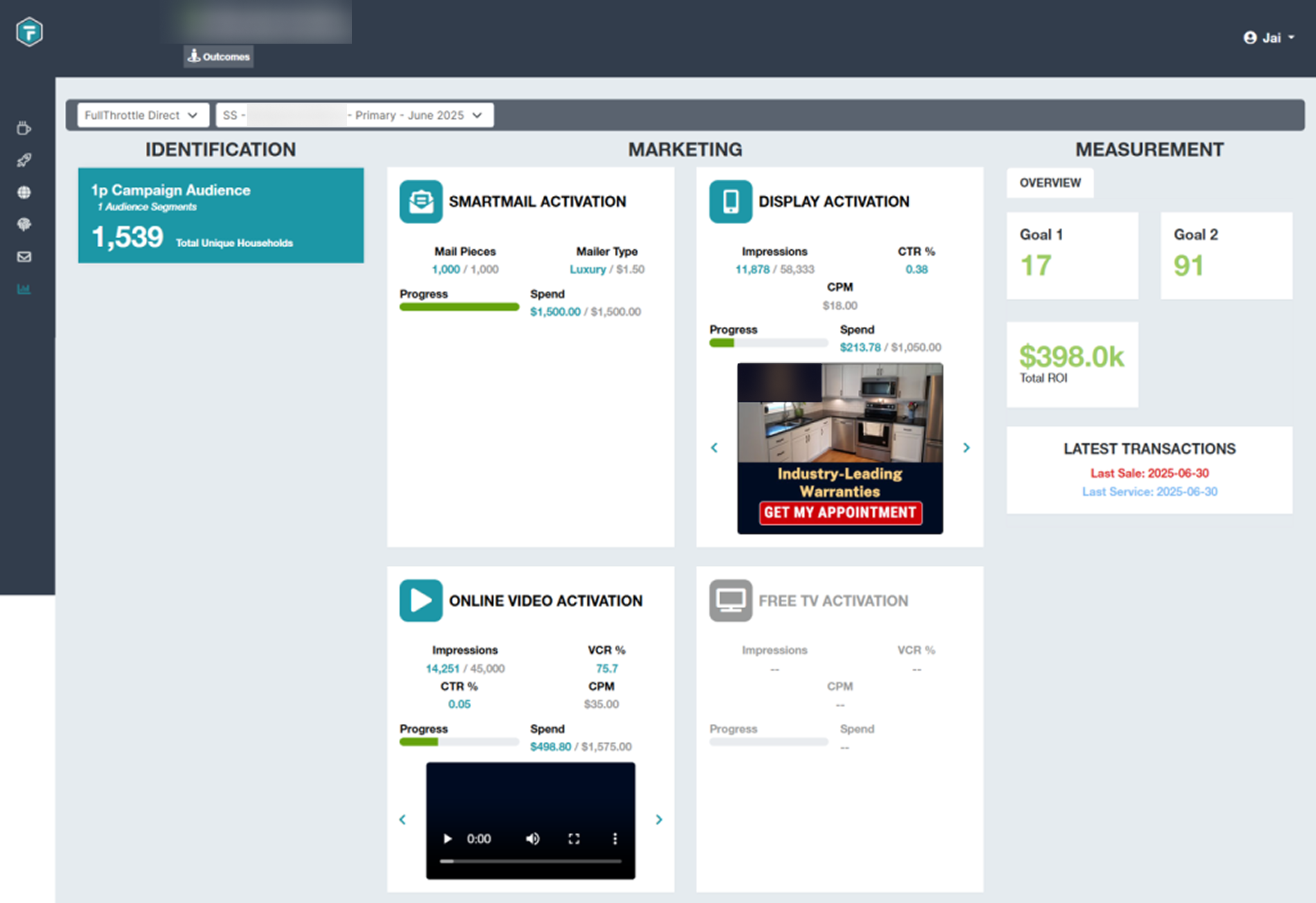Image resolution: width=1316 pixels, height=903 pixels.
Task: Open the rocket campaigns icon in the sidebar
Action: click(24, 160)
